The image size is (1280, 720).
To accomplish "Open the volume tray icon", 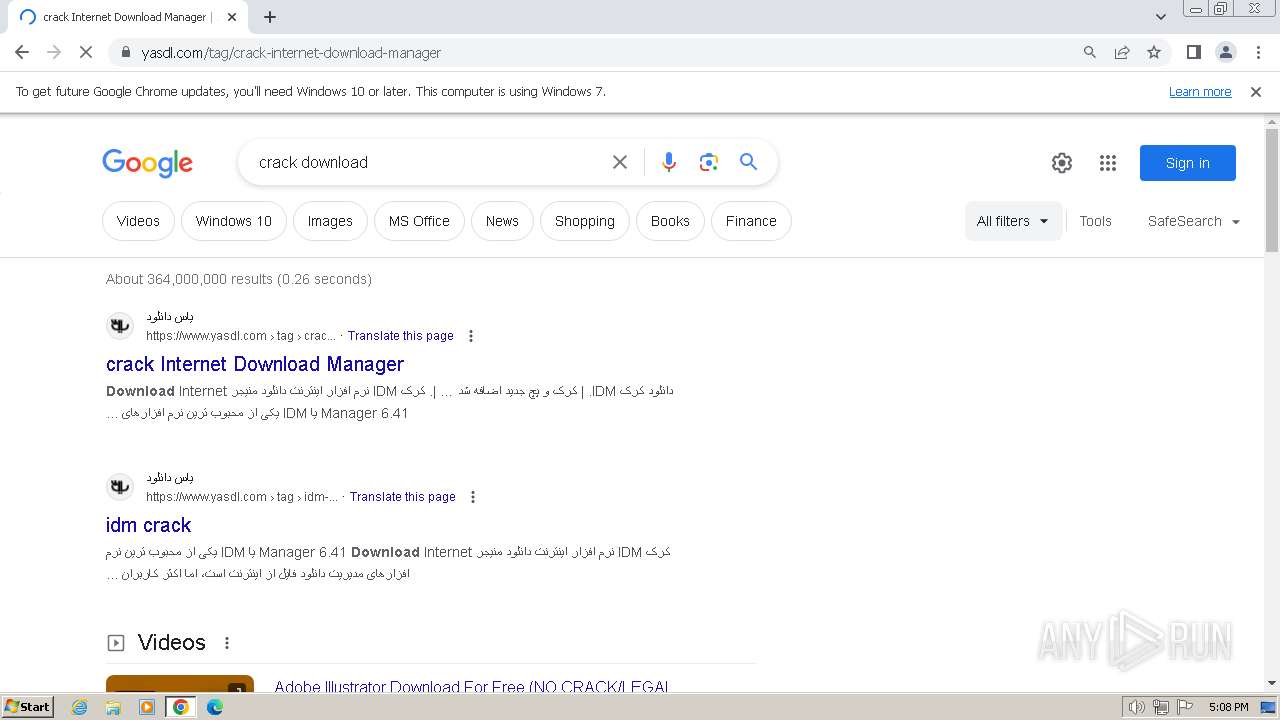I will 1137,707.
